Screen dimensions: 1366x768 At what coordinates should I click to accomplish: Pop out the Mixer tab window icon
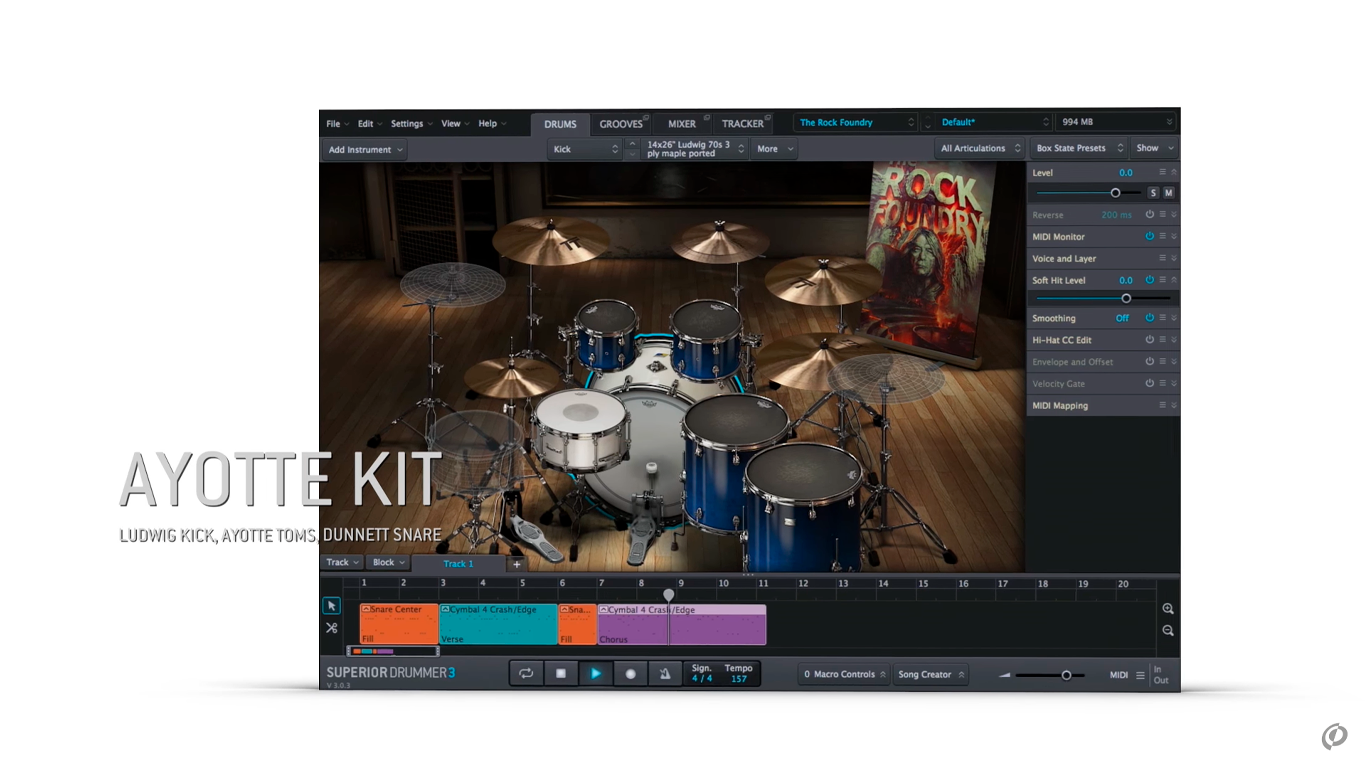708,117
